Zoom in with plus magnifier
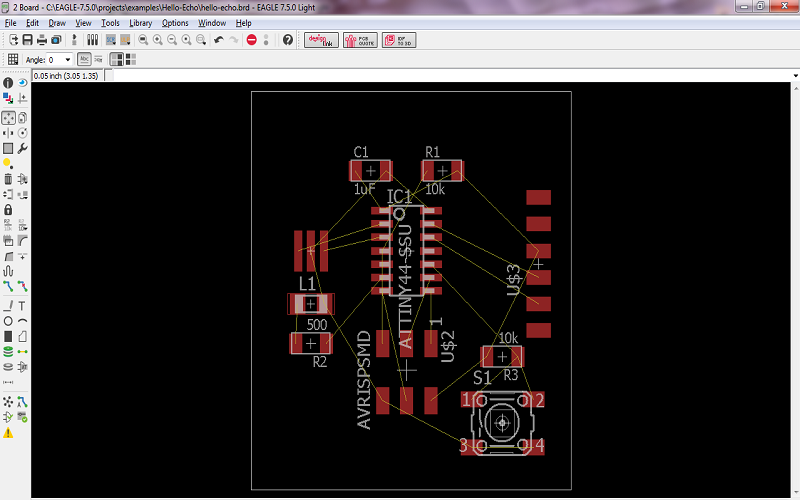Image resolution: width=800 pixels, height=500 pixels. [x=158, y=40]
